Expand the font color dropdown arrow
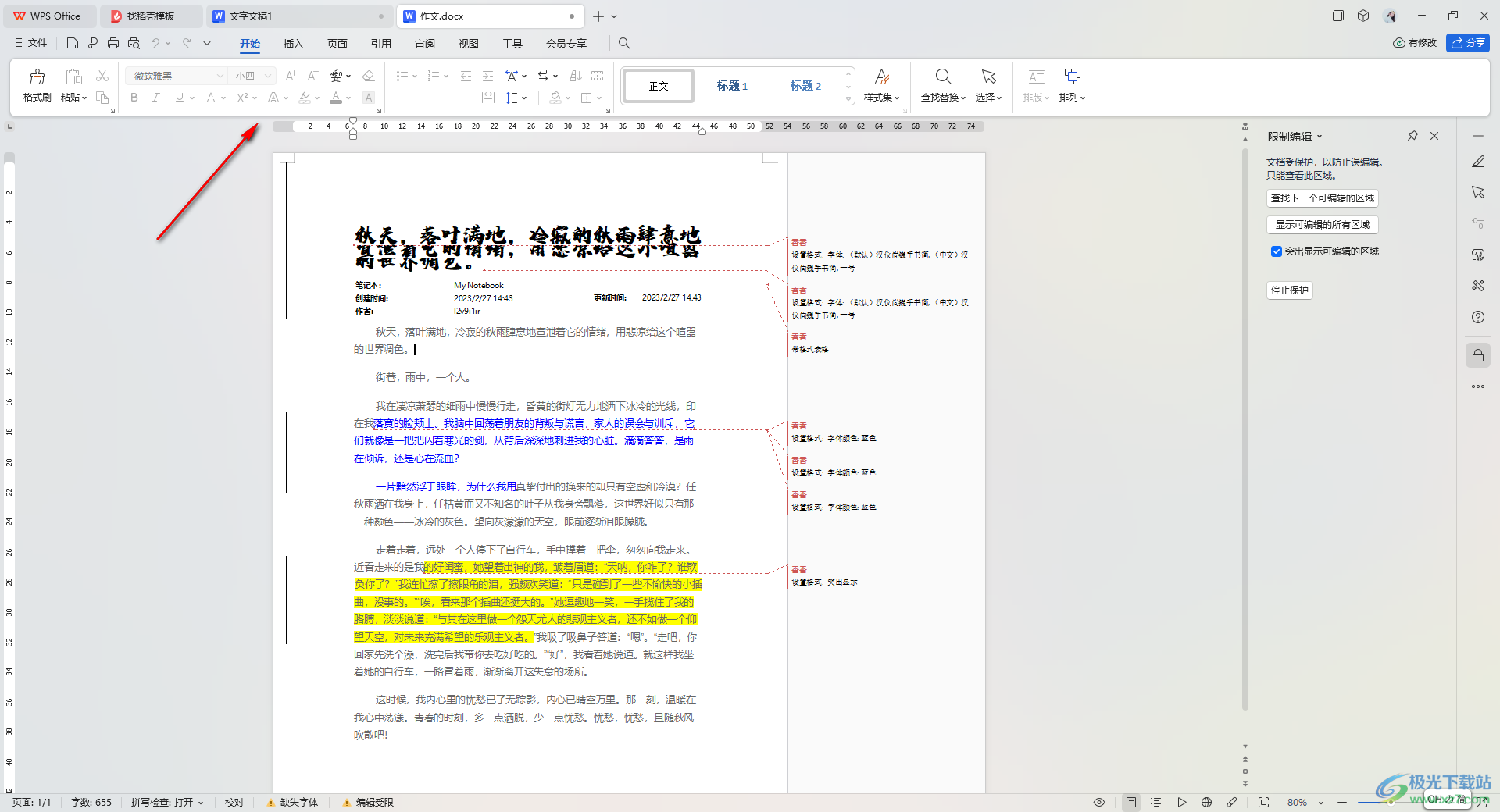This screenshot has width=1500, height=812. (348, 98)
